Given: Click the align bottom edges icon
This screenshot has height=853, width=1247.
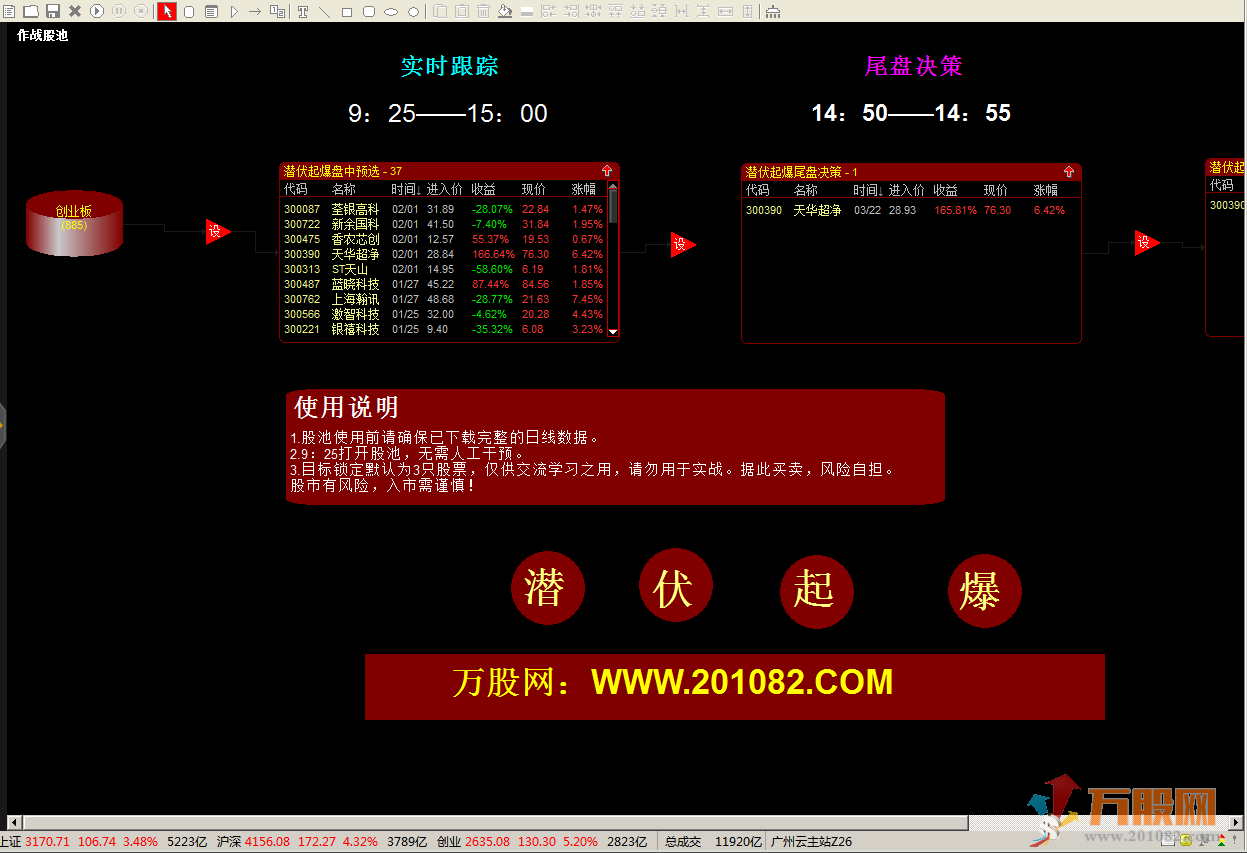Looking at the screenshot, I should point(637,11).
